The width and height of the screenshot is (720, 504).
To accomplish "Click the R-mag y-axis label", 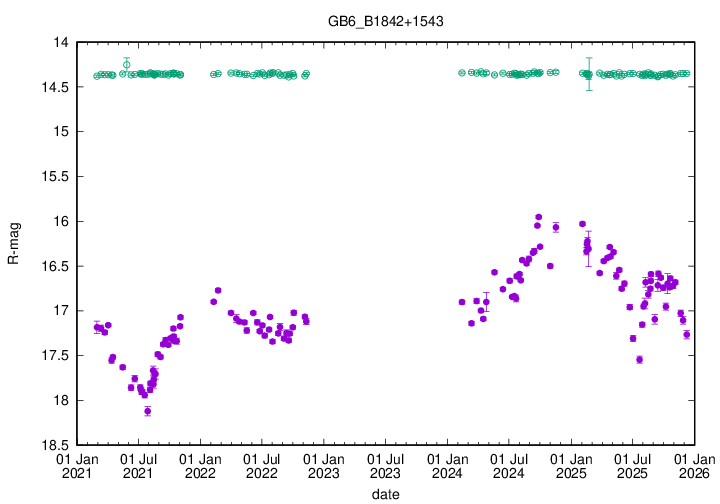I will (x=13, y=243).
